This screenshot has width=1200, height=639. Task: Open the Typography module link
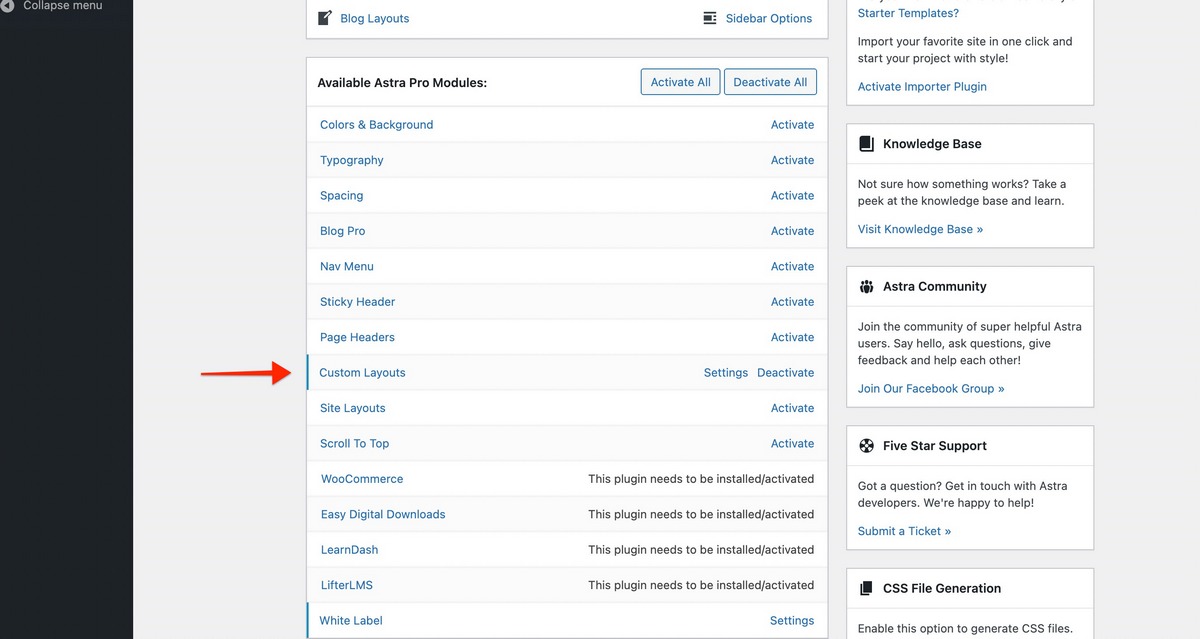pos(351,160)
